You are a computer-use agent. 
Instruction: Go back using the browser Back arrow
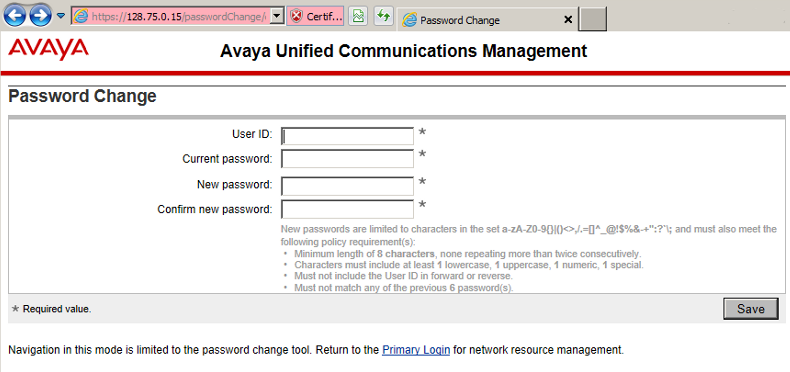[x=15, y=16]
